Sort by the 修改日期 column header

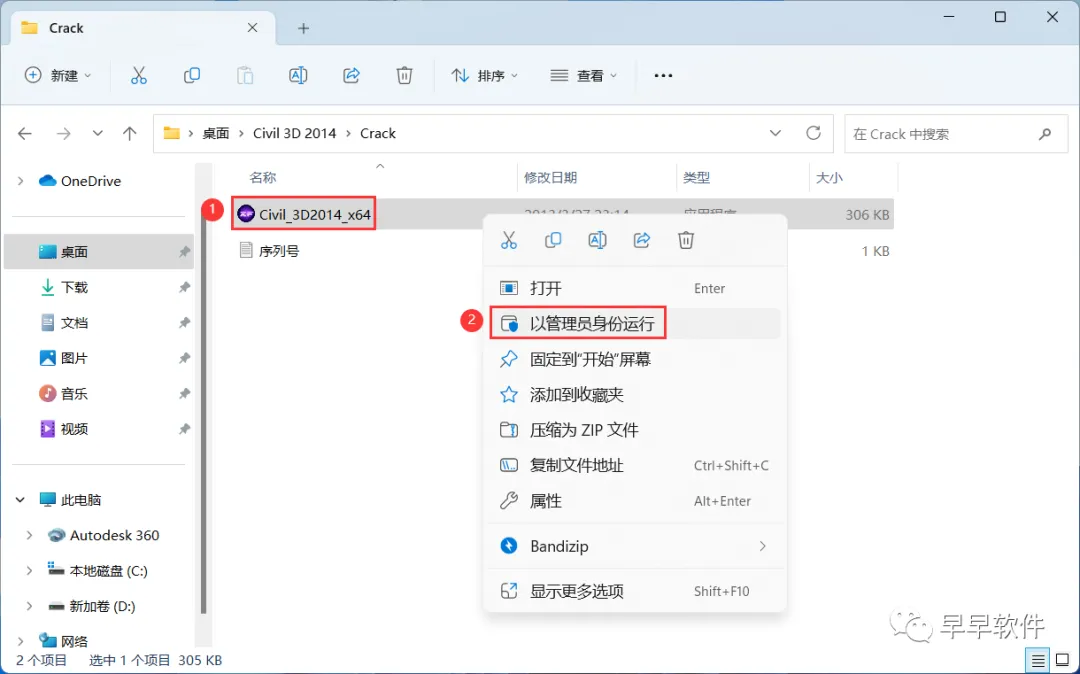[550, 178]
